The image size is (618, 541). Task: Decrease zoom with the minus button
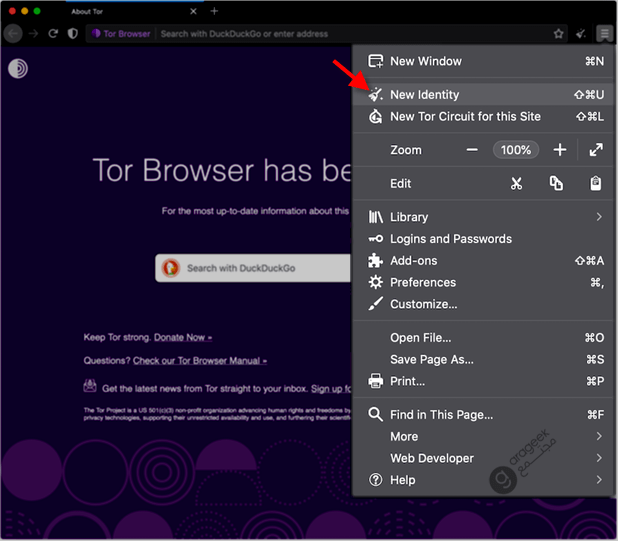coord(472,150)
